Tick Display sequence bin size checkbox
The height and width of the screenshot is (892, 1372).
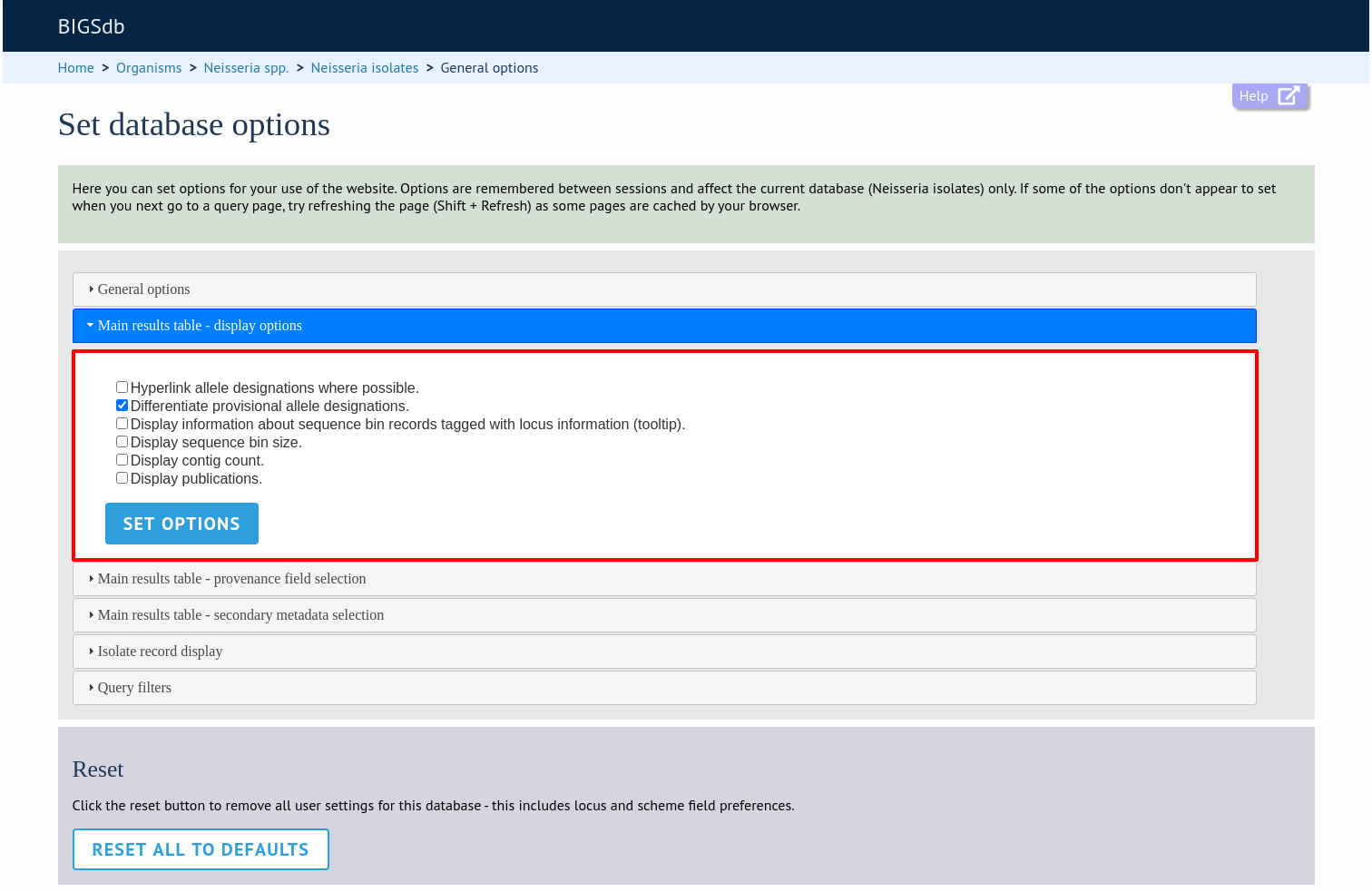(x=122, y=442)
